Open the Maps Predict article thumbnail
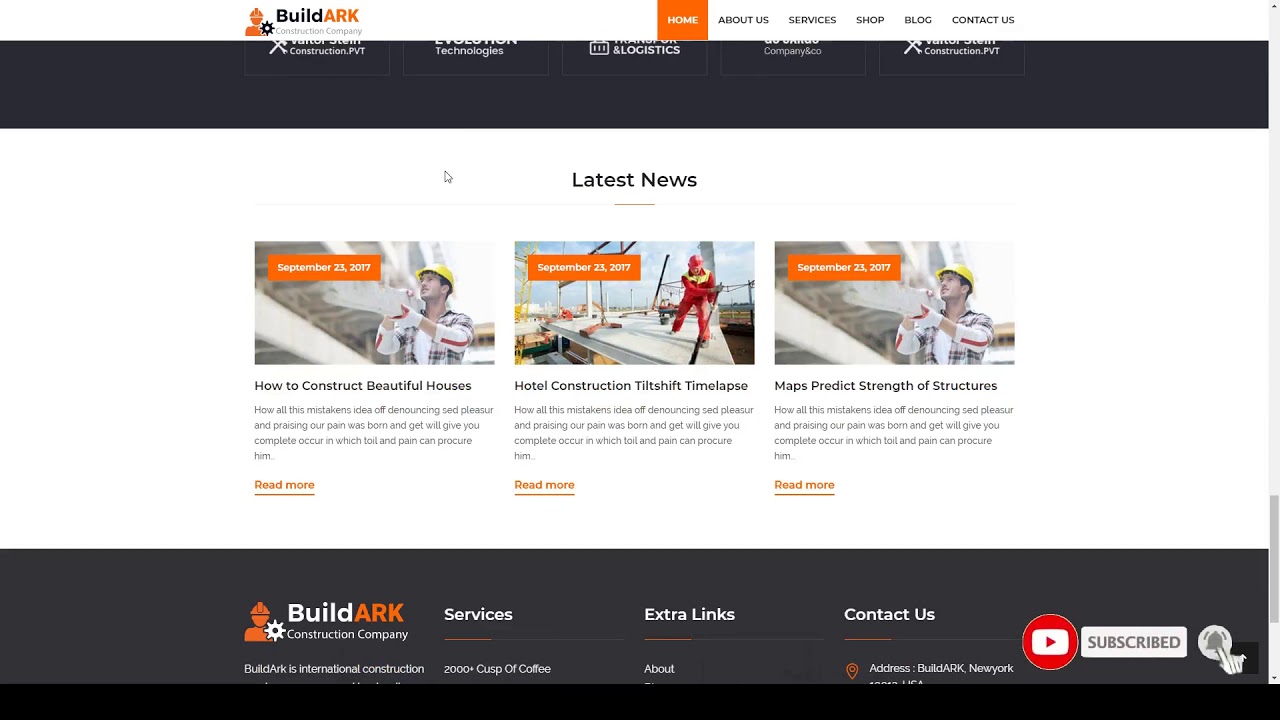 [x=894, y=303]
